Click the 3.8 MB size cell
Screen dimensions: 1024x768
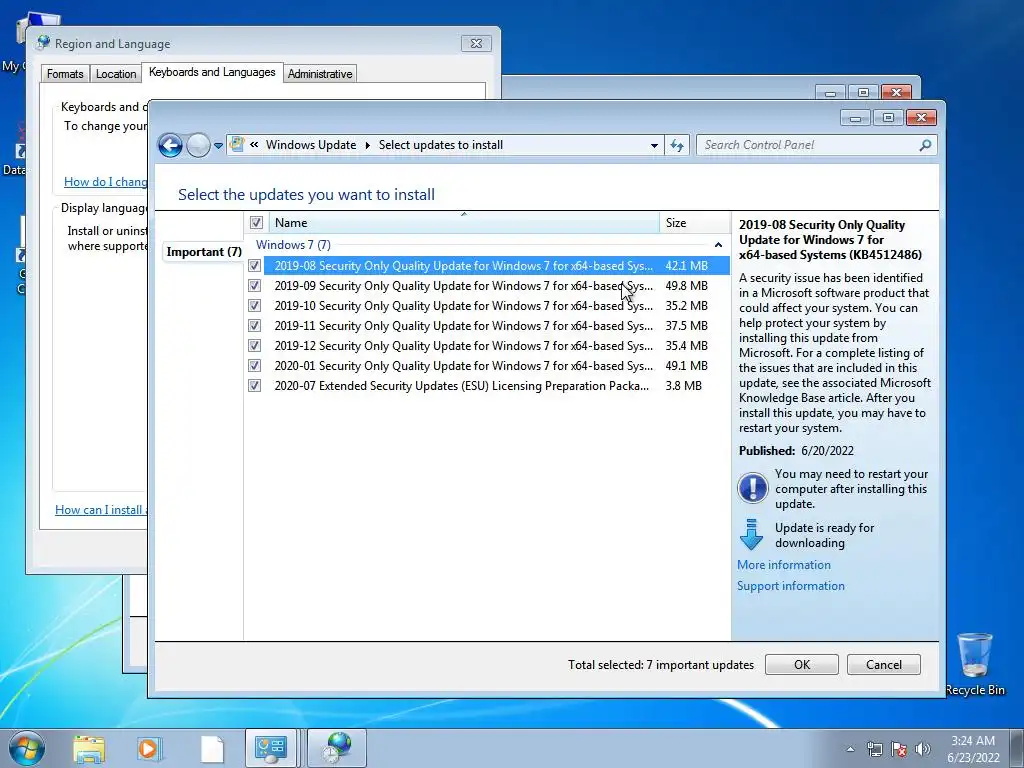(x=683, y=386)
